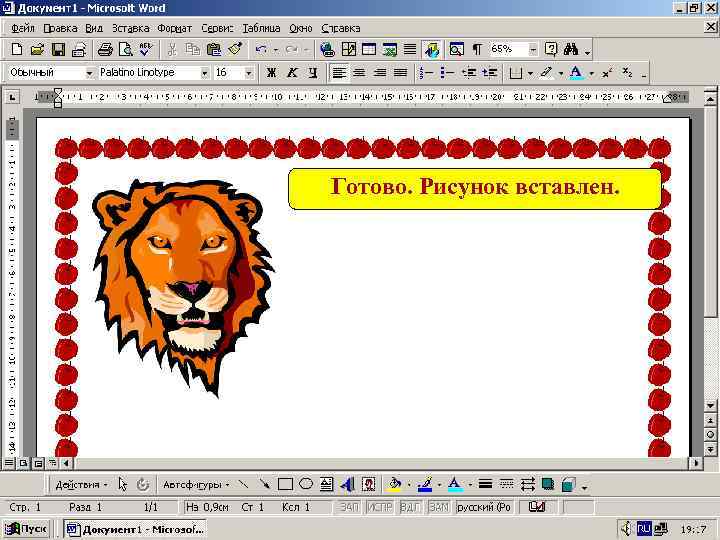
Task: Align text left
Action: click(x=339, y=73)
